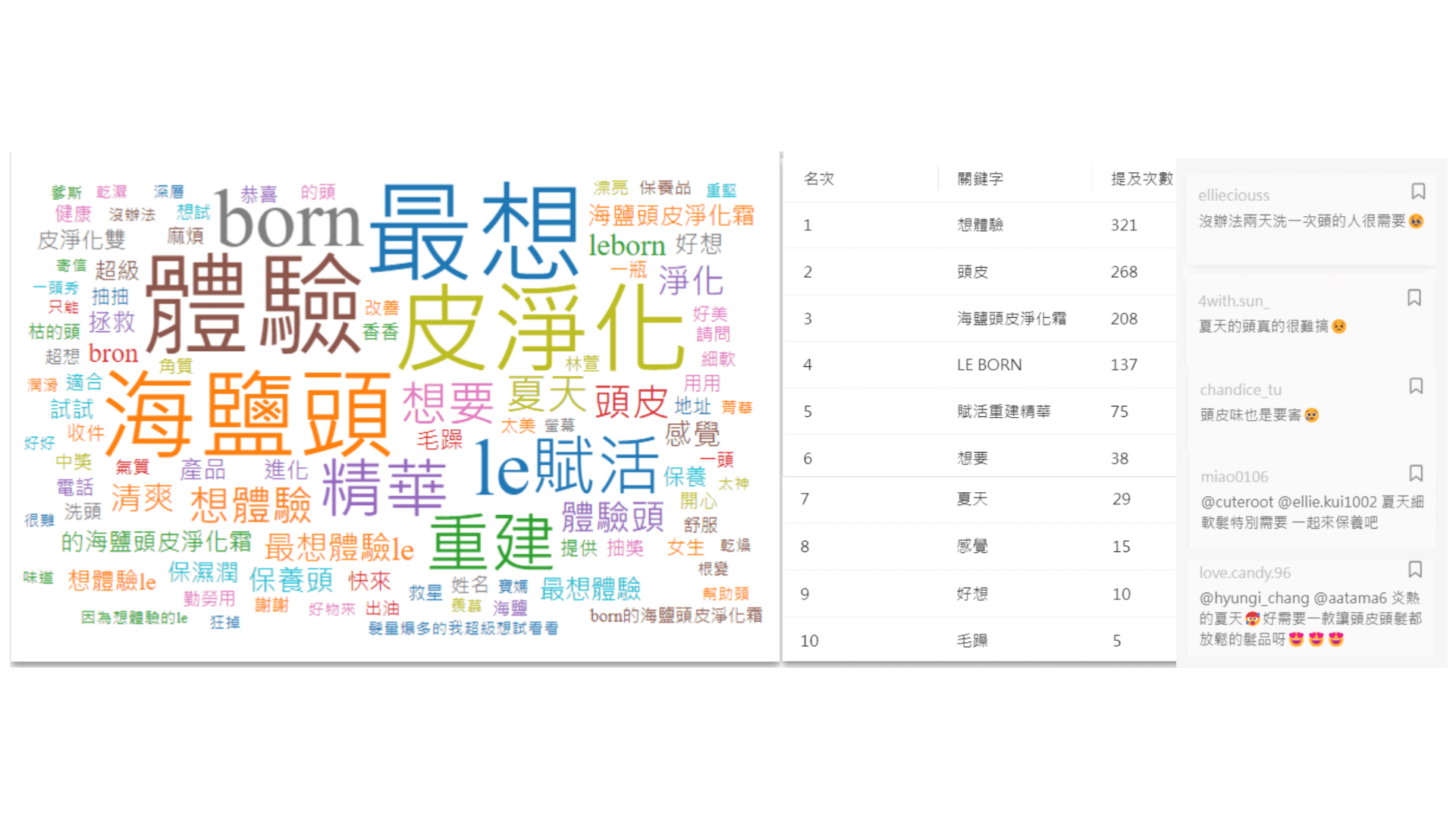Click mention count 321
Viewport: 1456px width, 819px height.
(x=1124, y=225)
